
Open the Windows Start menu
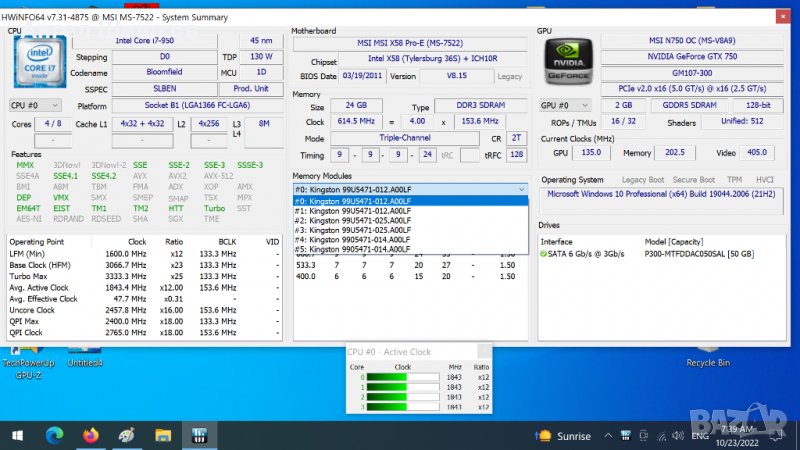17,436
